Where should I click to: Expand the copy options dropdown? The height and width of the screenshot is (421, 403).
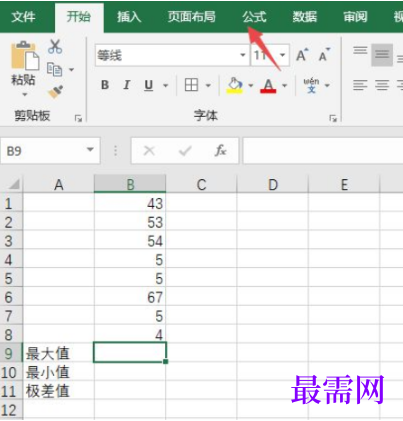click(x=71, y=70)
